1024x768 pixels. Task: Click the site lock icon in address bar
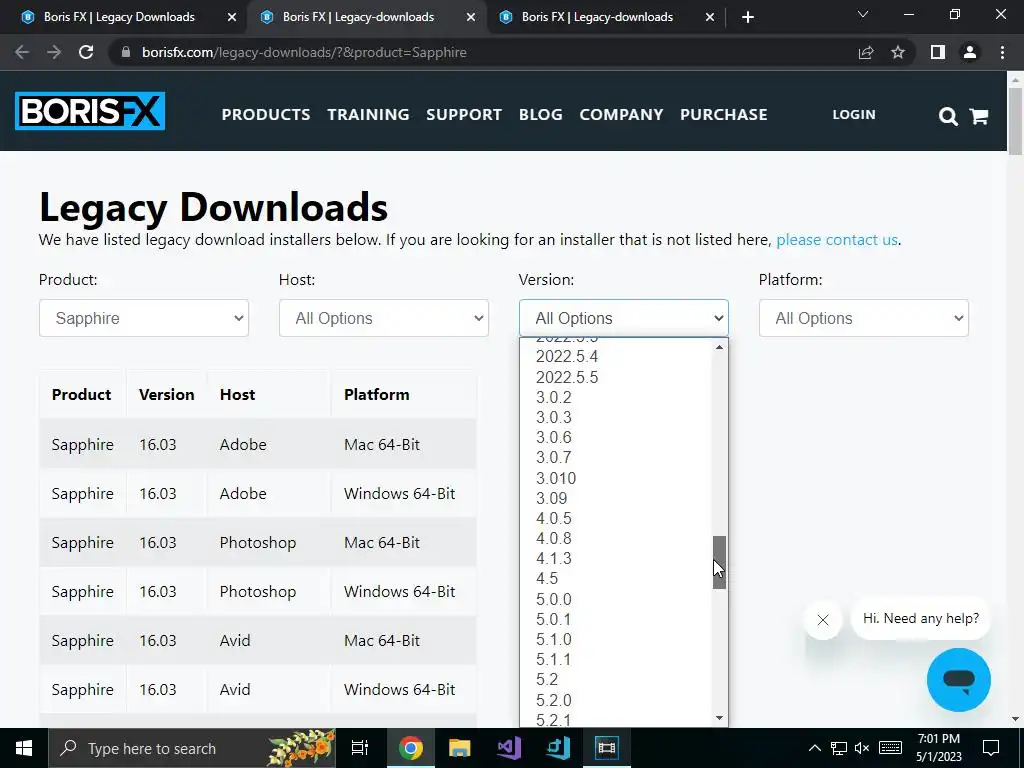pos(126,52)
